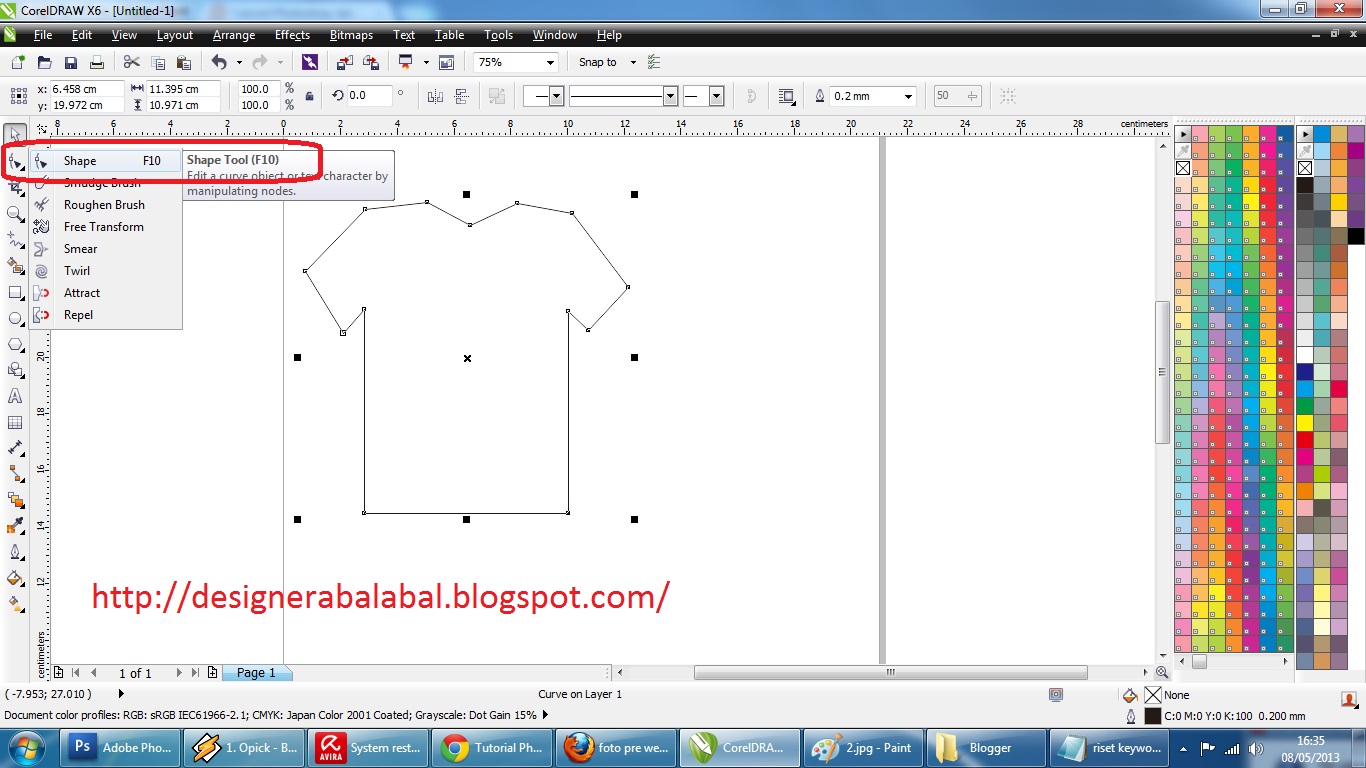Open the Welcome screen button

pos(446,62)
